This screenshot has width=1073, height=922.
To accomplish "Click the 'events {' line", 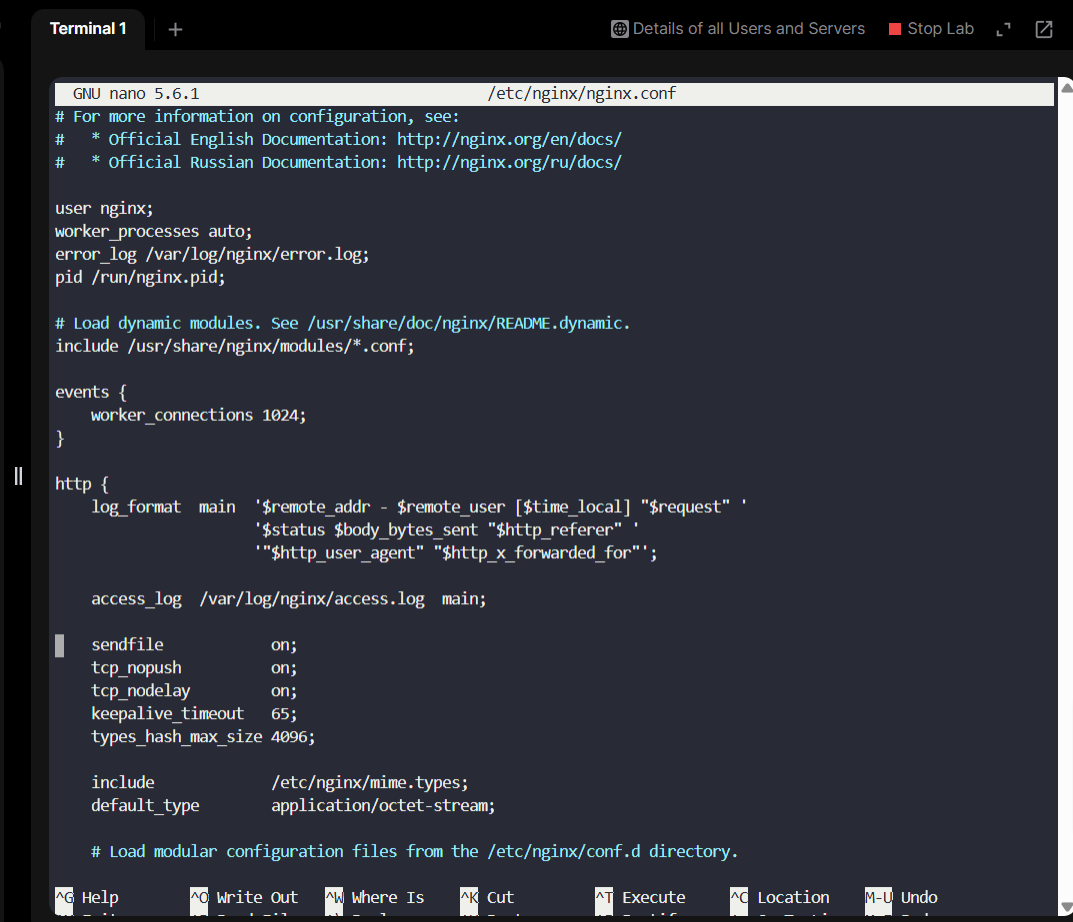I will [91, 392].
